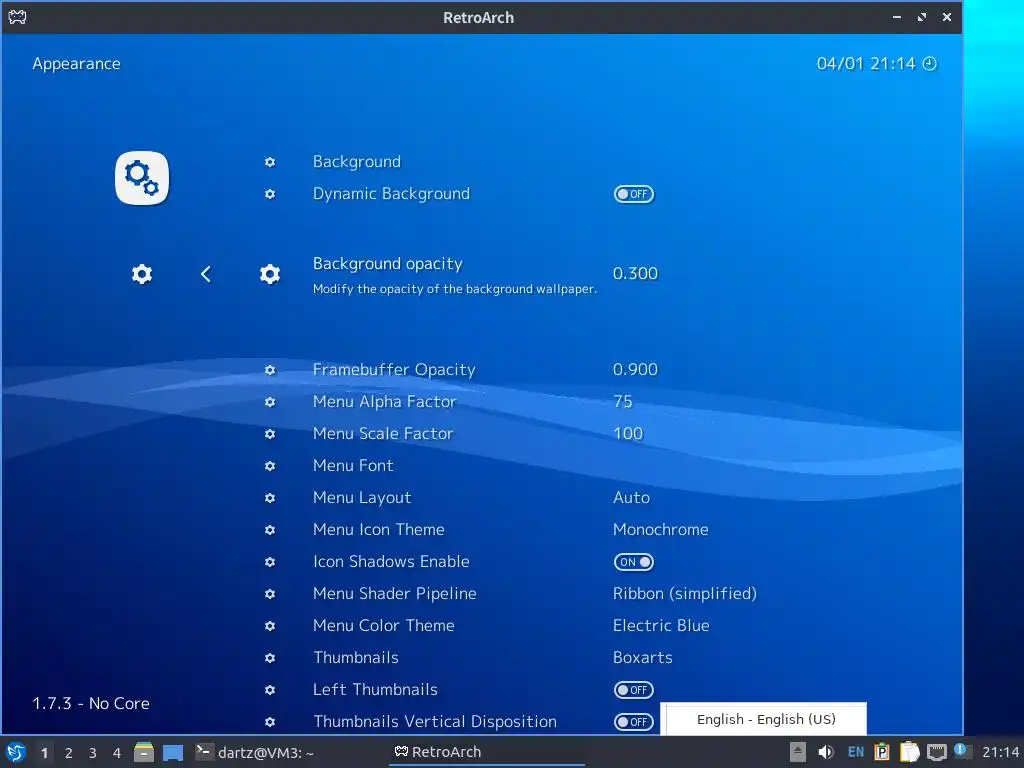This screenshot has height=768, width=1024.
Task: Click gear icon beside Background opacity
Action: (270, 274)
